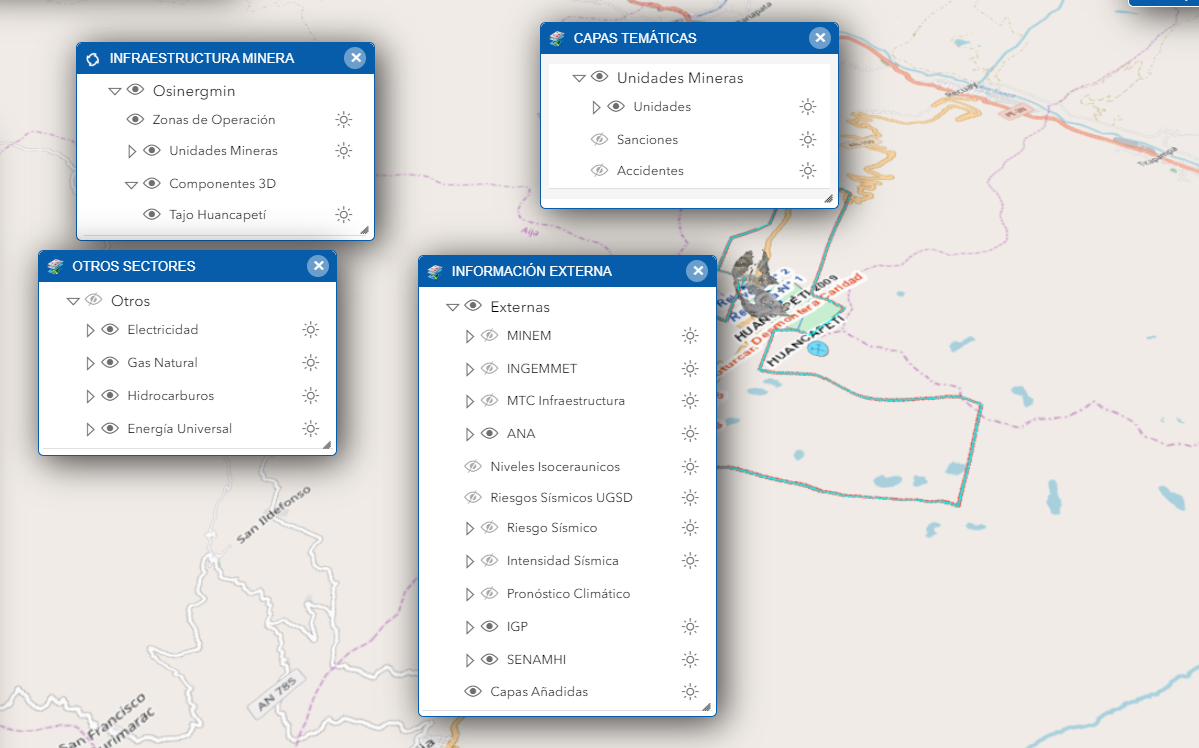Open settings sun icon for Zonas de Operación
This screenshot has width=1199, height=748.
(x=344, y=119)
